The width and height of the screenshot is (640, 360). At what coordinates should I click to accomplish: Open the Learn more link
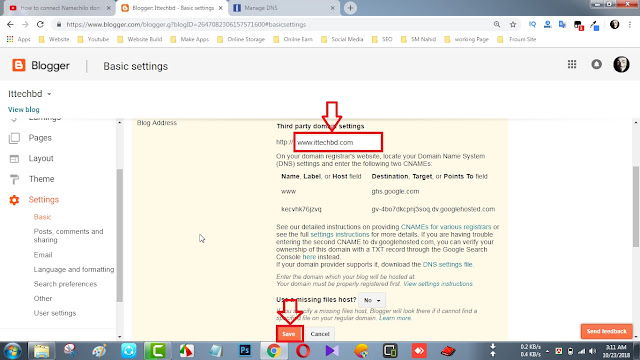[395, 318]
